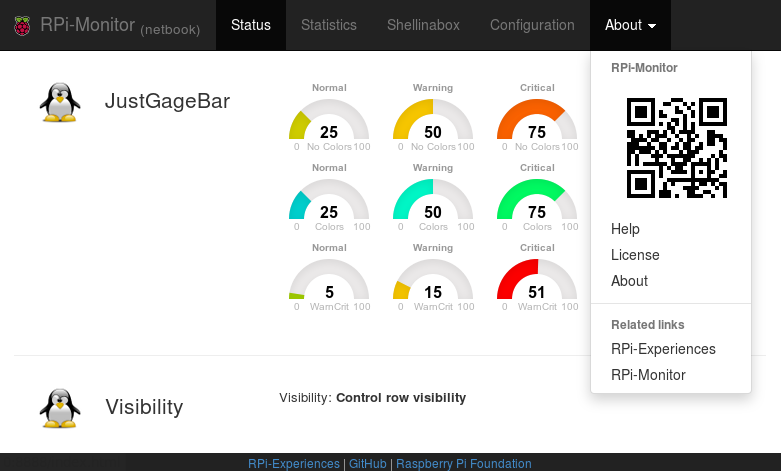Switch to the Shellinabox tab

(x=423, y=25)
